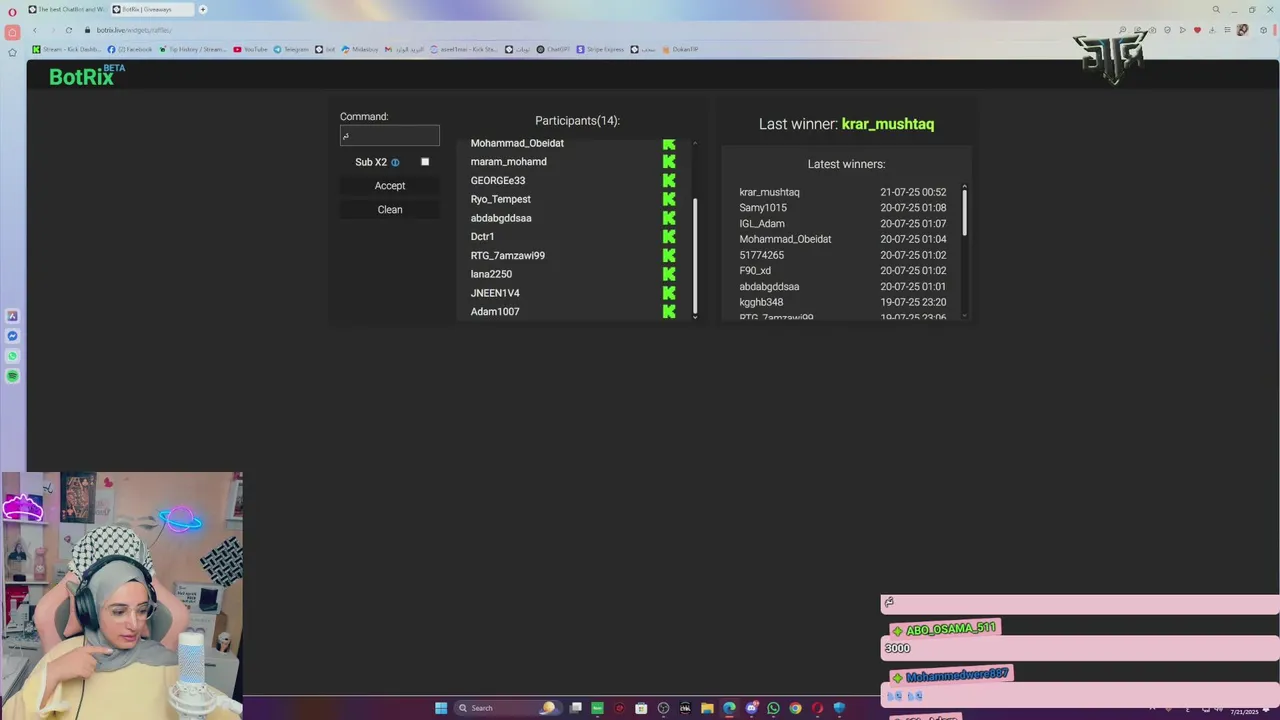Open the Opera menu logo
Viewport: 1280px width, 720px height.
point(12,12)
